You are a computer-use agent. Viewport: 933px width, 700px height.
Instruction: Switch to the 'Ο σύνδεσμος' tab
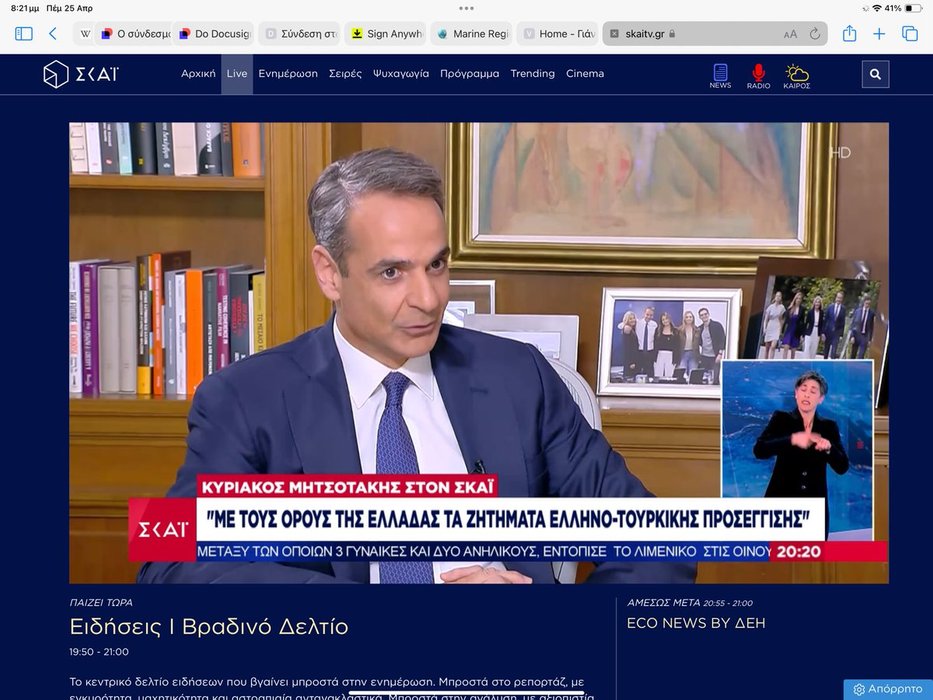[x=136, y=34]
